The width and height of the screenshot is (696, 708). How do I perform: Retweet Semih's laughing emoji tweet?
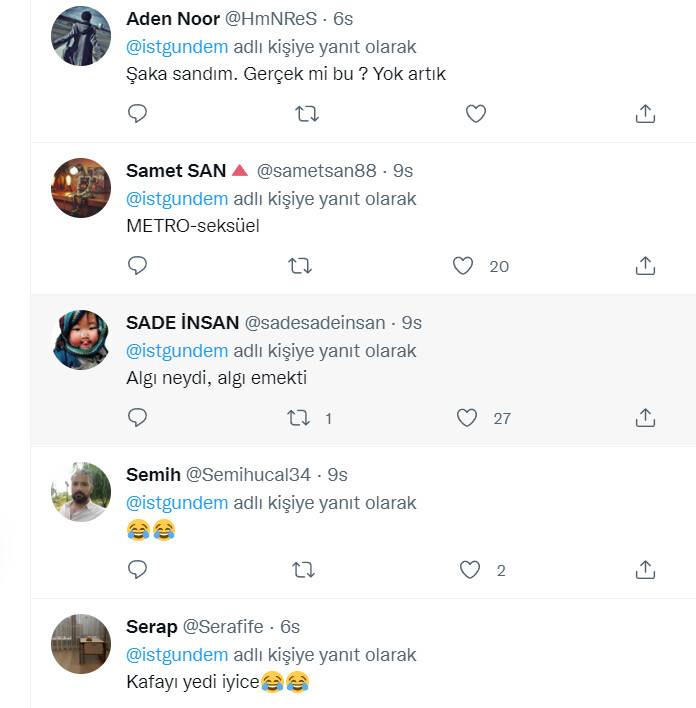[x=302, y=570]
